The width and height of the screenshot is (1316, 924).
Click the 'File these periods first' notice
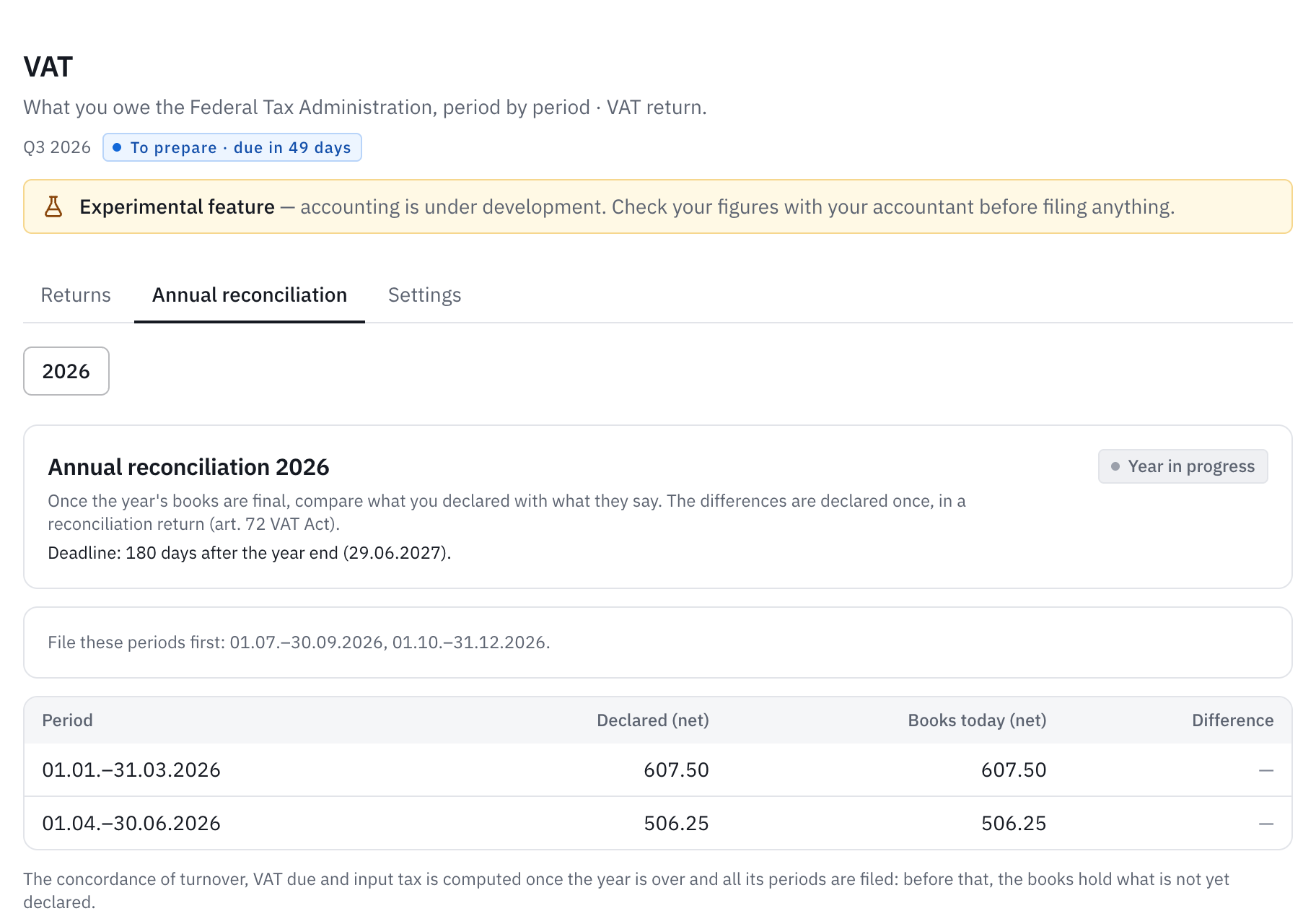pyautogui.click(x=299, y=642)
